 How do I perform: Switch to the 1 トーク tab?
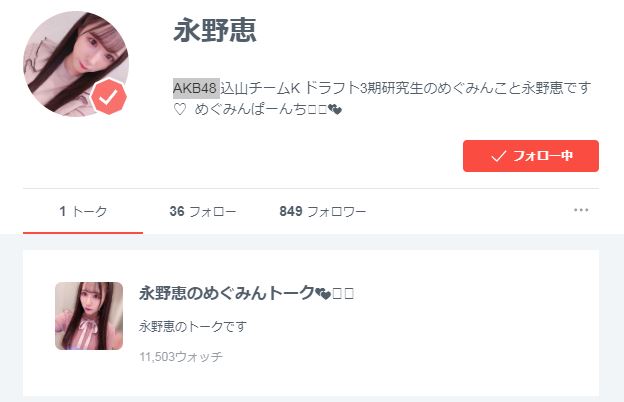click(83, 211)
